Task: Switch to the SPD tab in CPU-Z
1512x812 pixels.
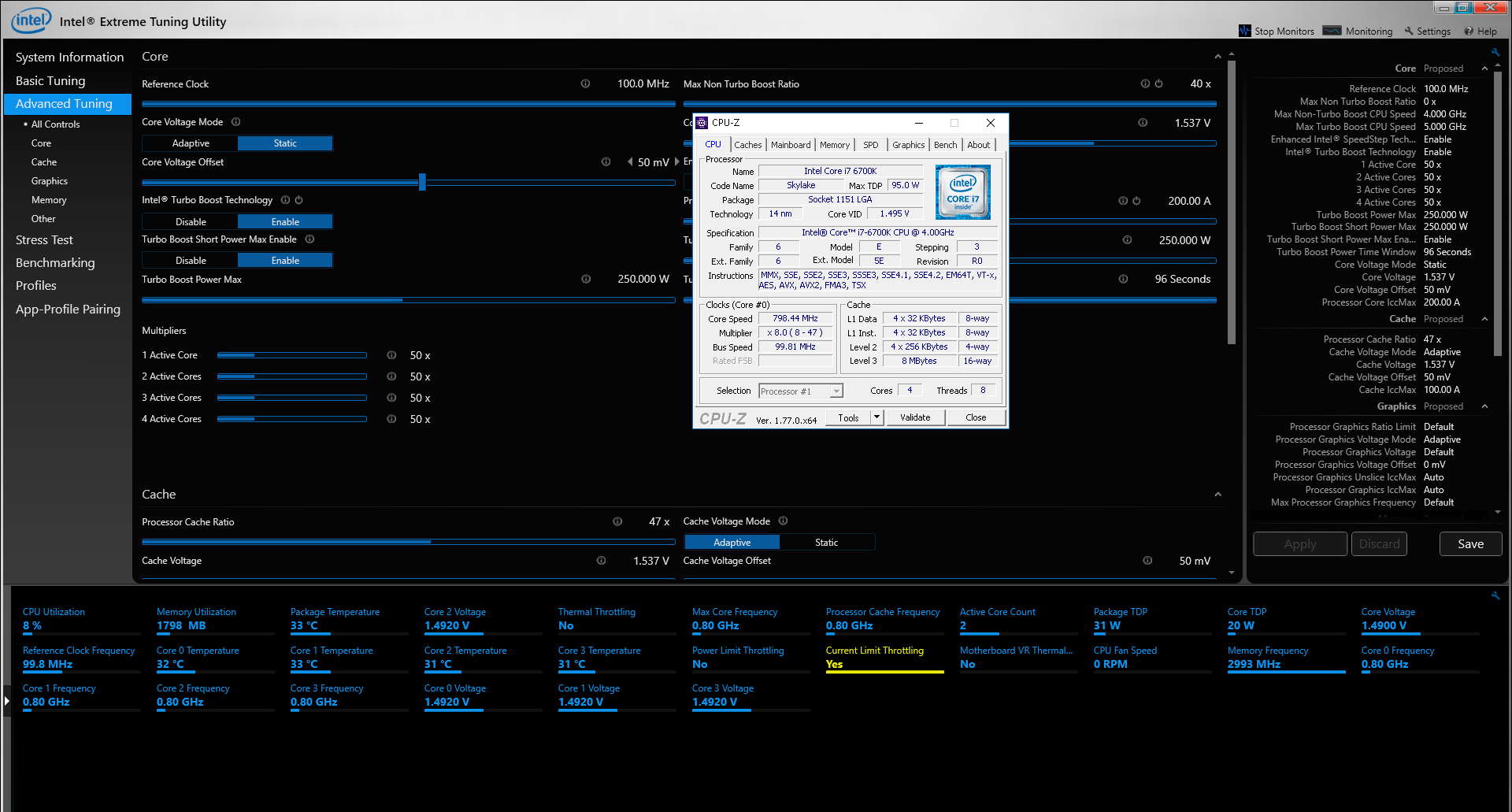Action: 870,145
